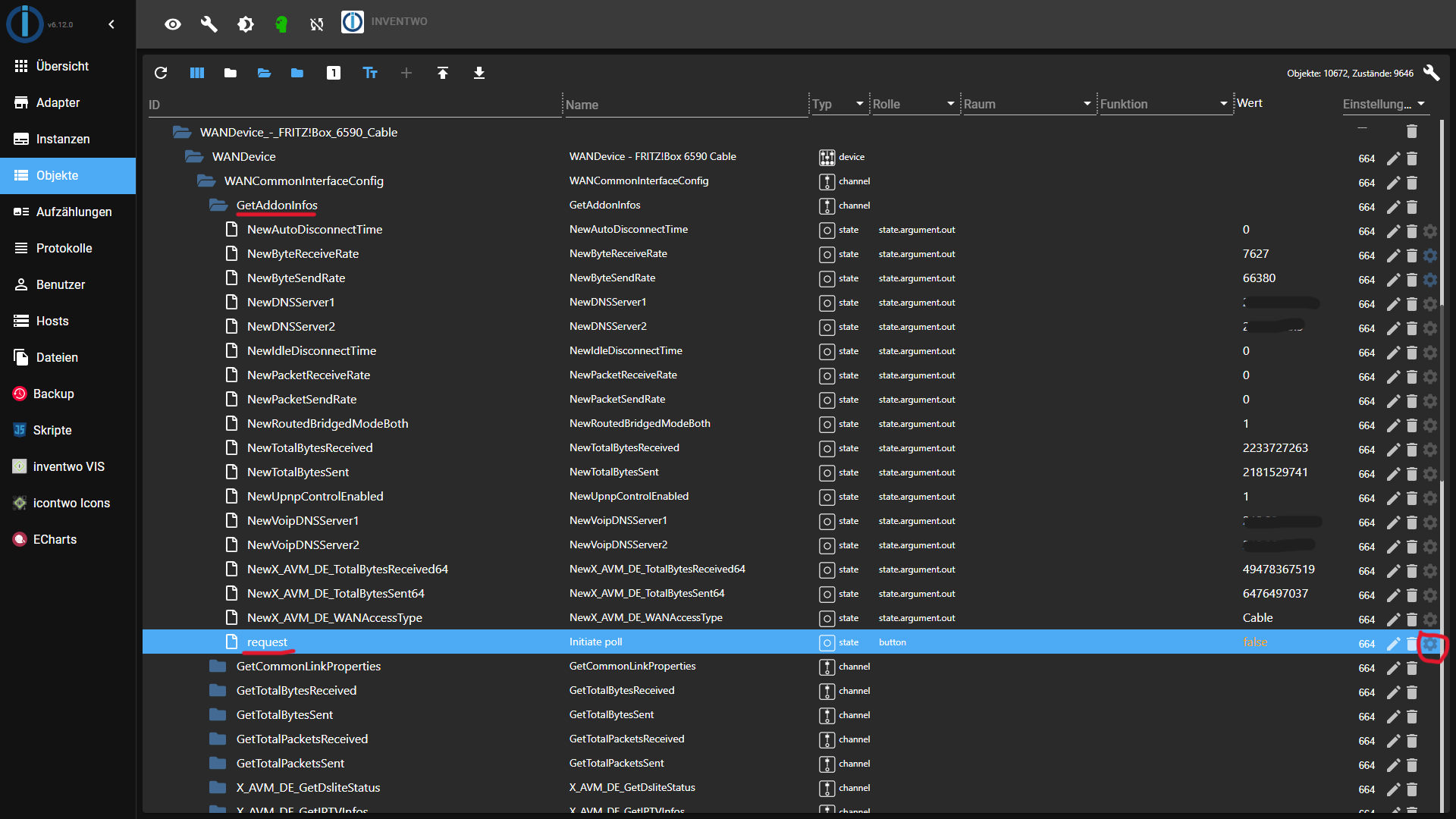Download objects via download arrow icon
1456x819 pixels.
(x=479, y=73)
